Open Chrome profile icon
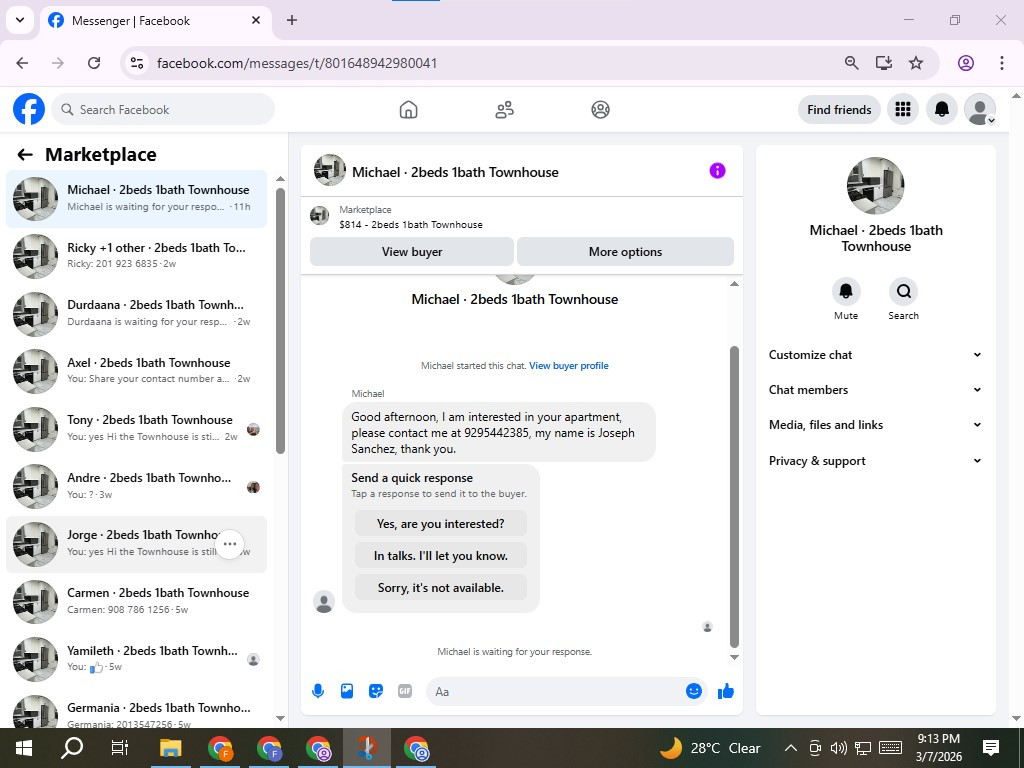 (966, 63)
